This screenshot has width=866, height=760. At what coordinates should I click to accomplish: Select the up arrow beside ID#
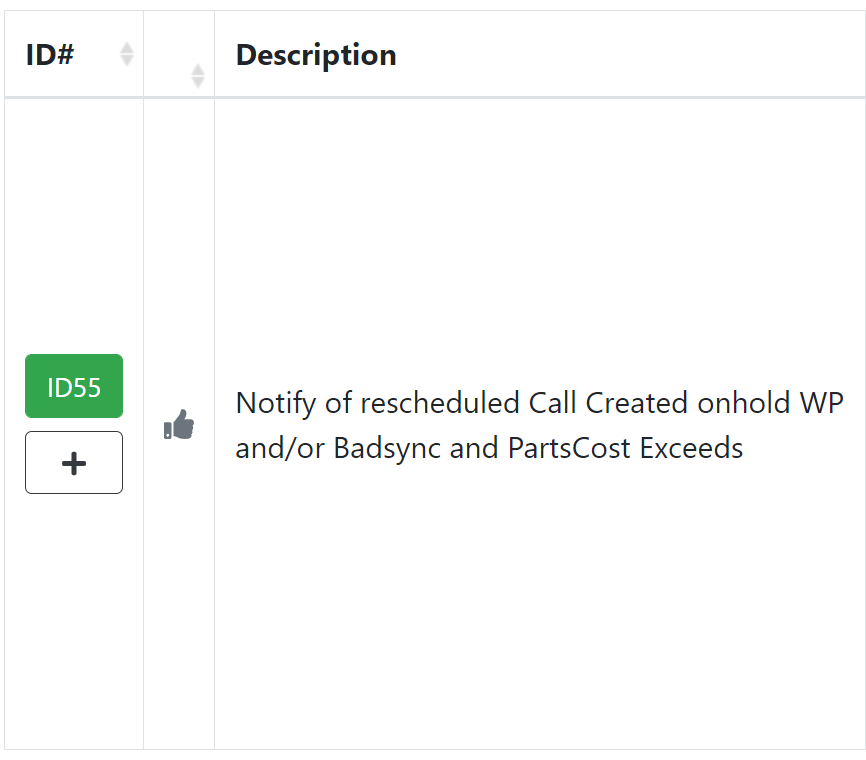[x=127, y=48]
